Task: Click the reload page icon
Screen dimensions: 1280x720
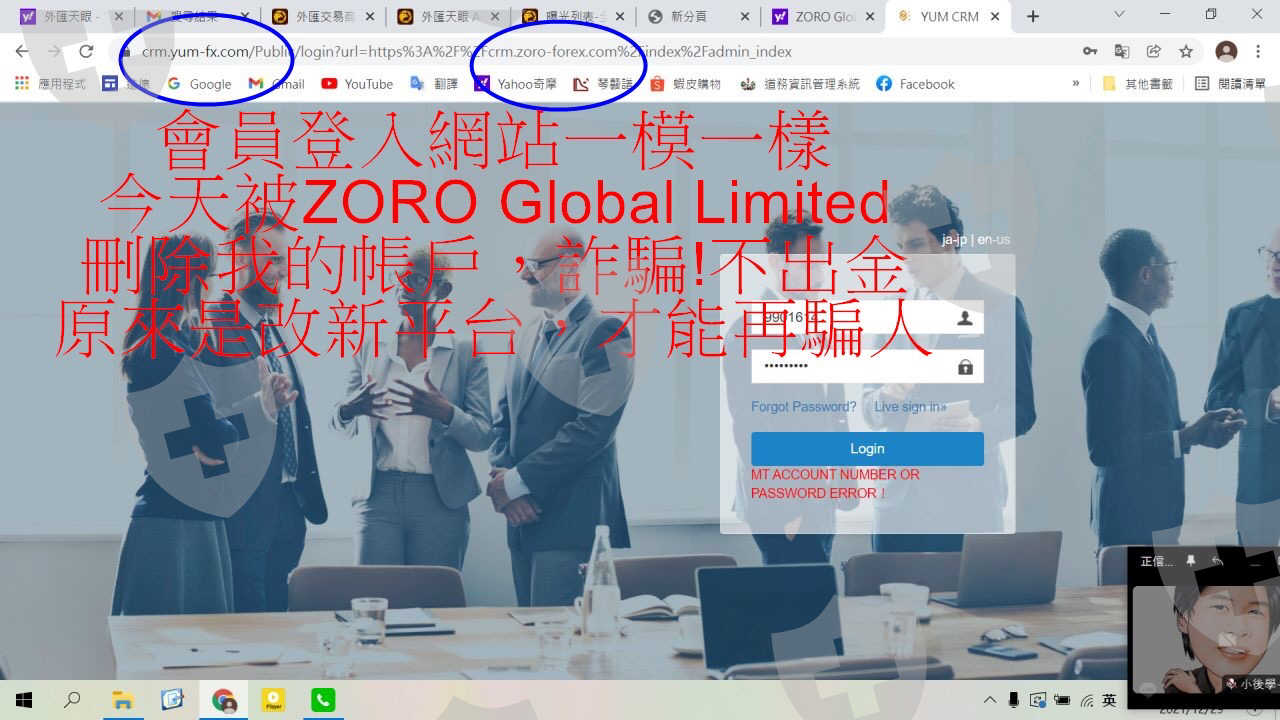Action: pos(86,51)
